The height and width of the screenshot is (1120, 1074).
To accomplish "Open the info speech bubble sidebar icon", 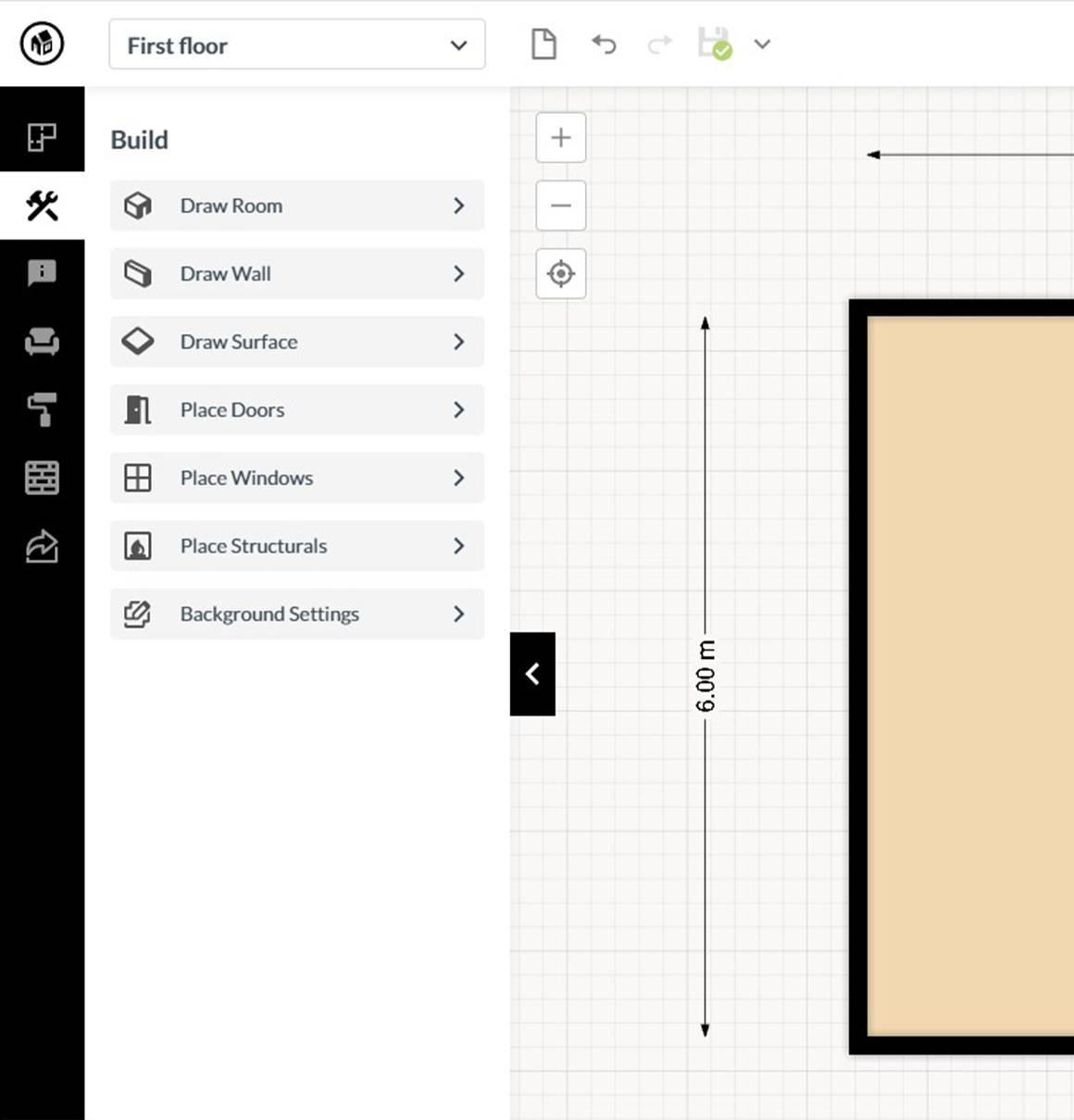I will pos(42,273).
